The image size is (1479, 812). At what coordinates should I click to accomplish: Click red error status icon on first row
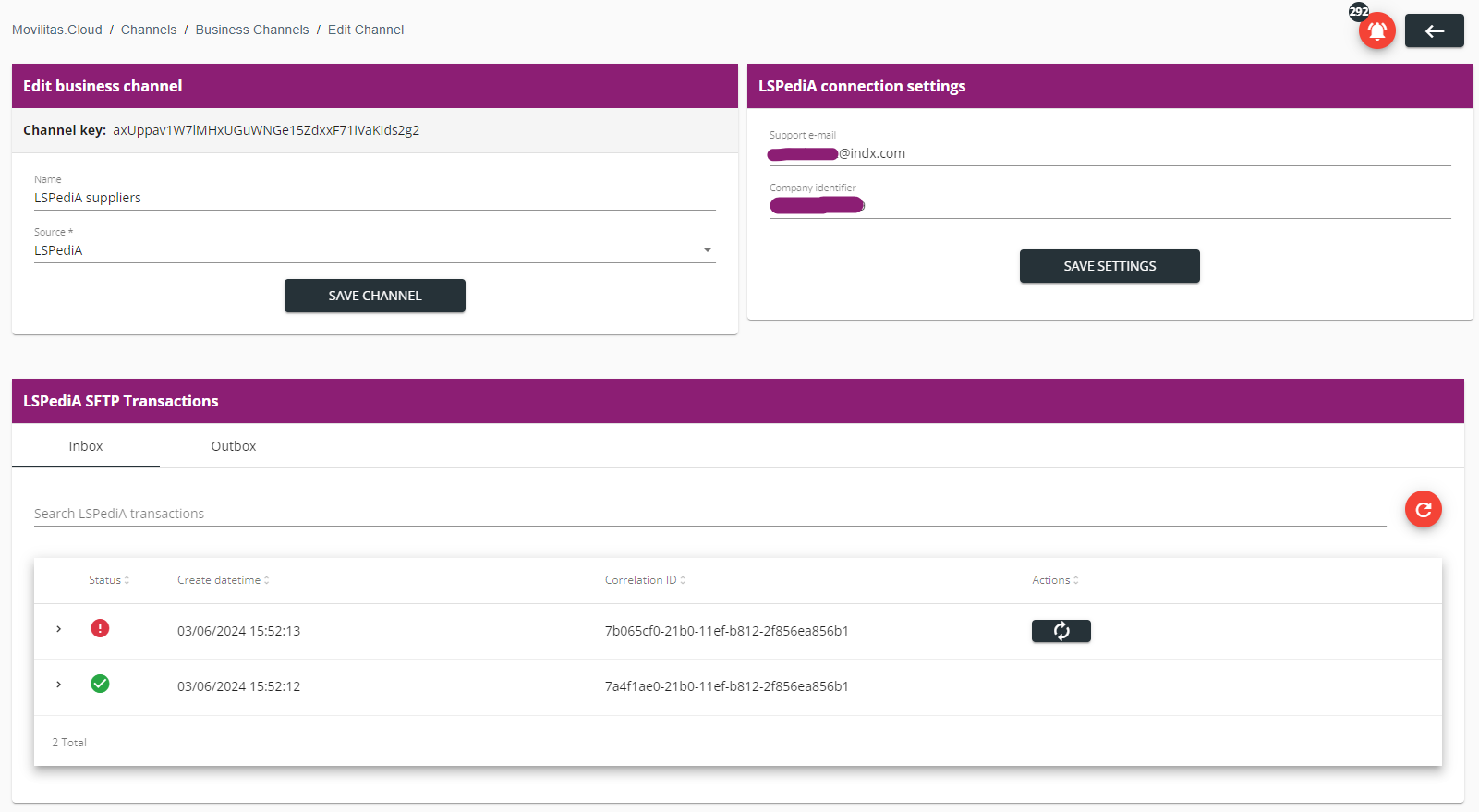click(100, 628)
